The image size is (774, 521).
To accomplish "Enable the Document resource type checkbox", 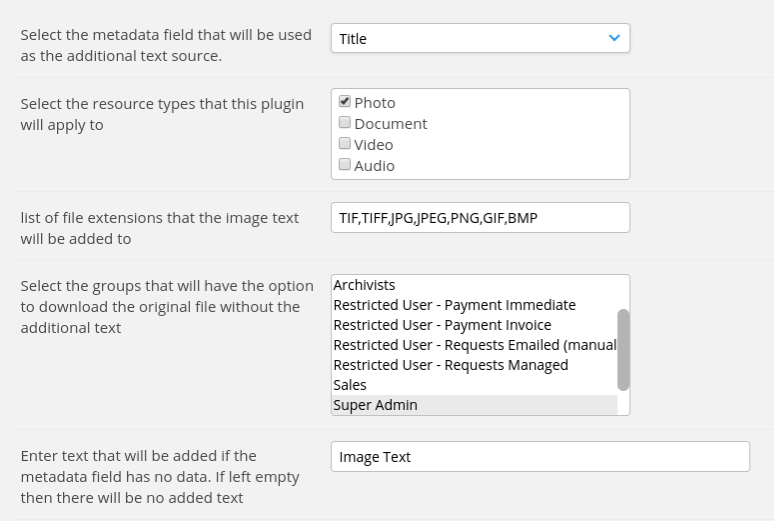I will click(x=345, y=122).
